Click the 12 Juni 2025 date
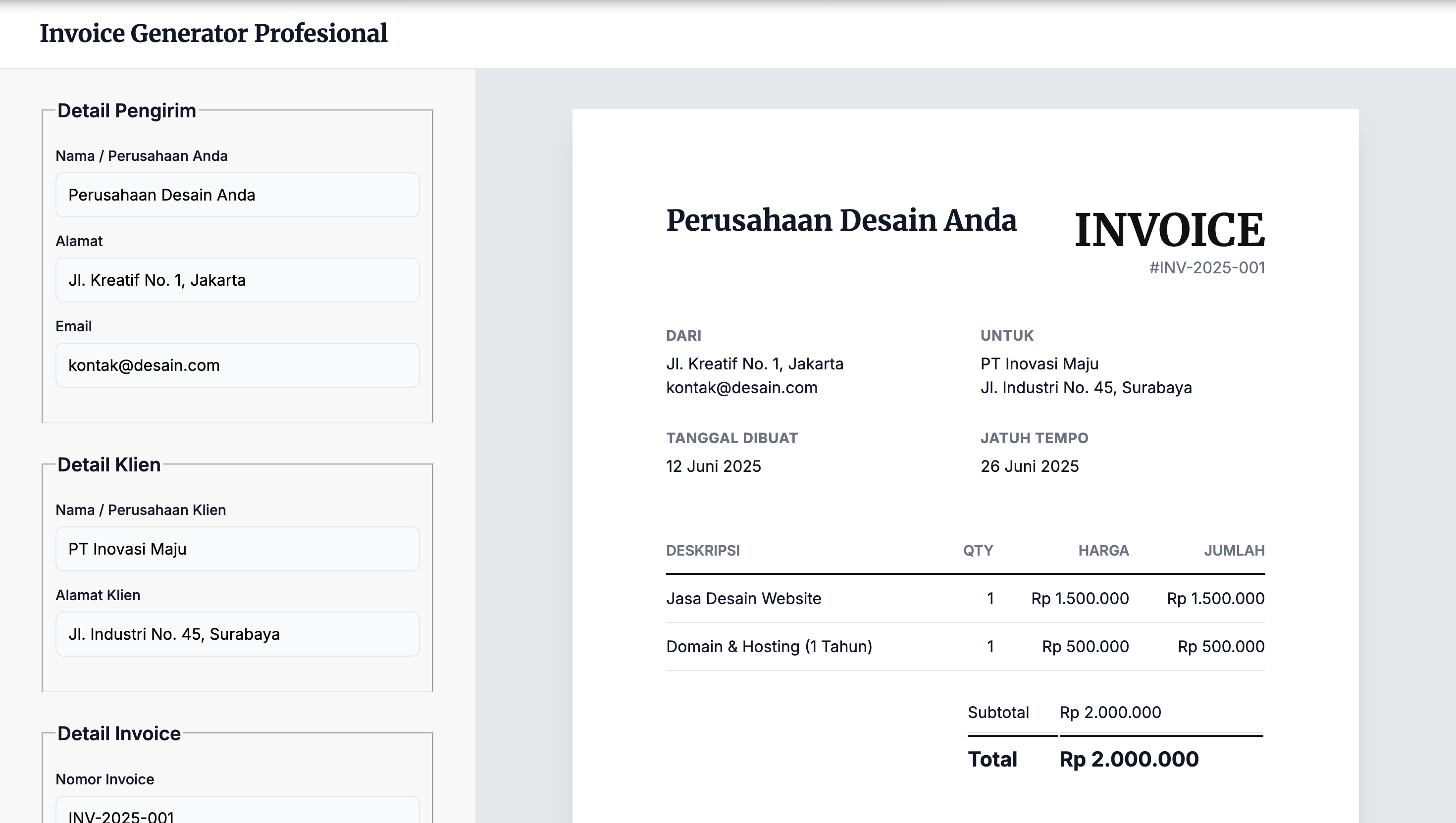Image resolution: width=1456 pixels, height=823 pixels. 713,466
